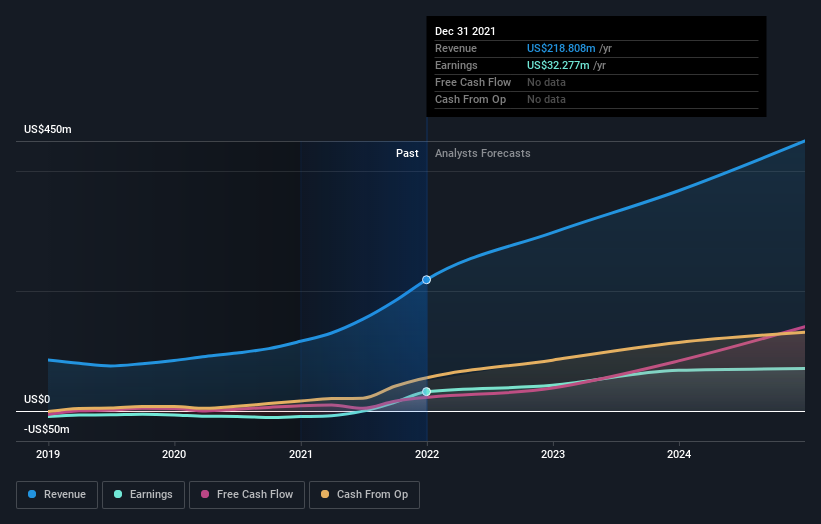The width and height of the screenshot is (821, 524).
Task: Click the 2023 x-axis label
Action: (553, 454)
